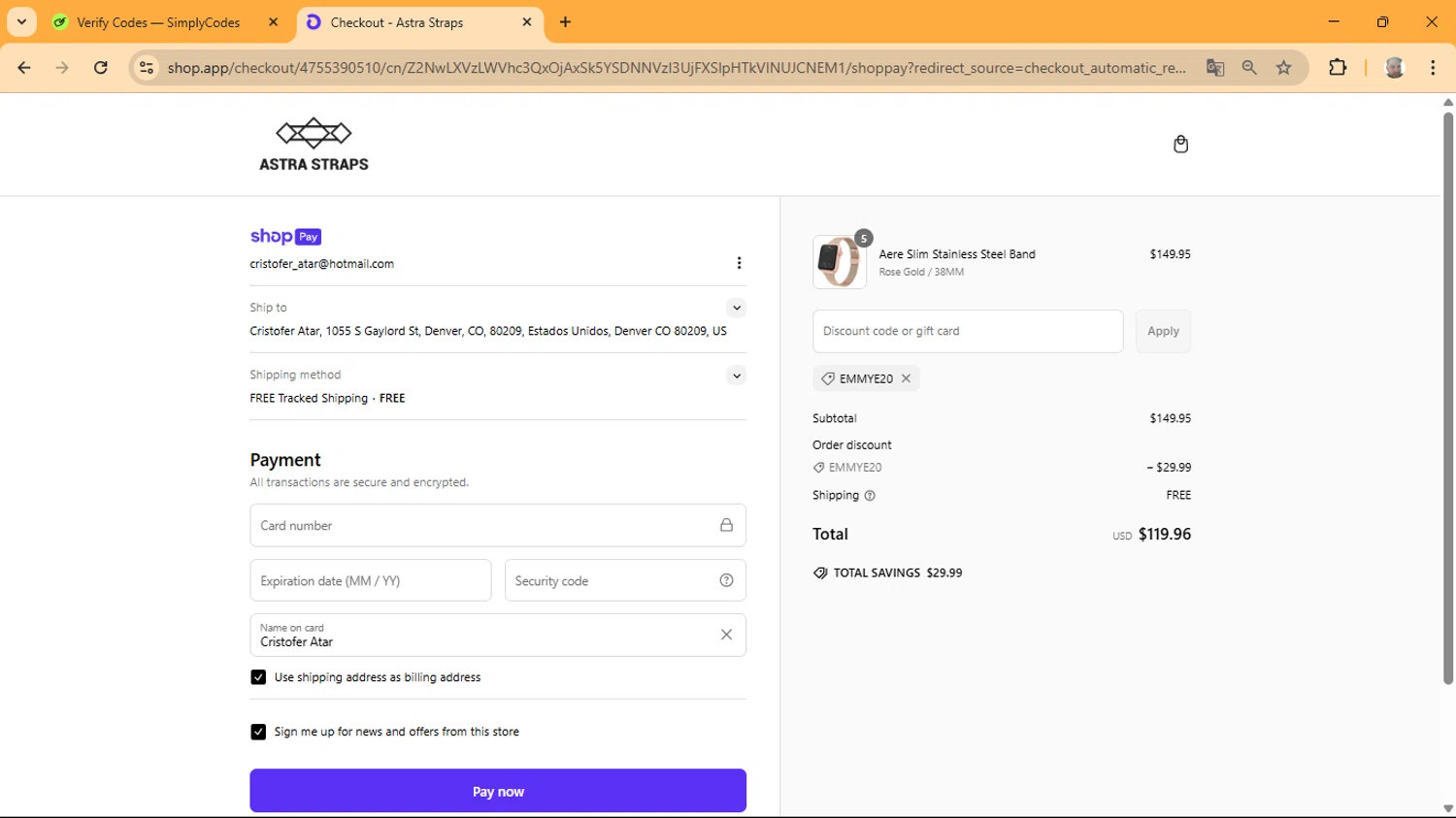Viewport: 1456px width, 818px height.
Task: Click the browser address bar URL
Action: [677, 67]
